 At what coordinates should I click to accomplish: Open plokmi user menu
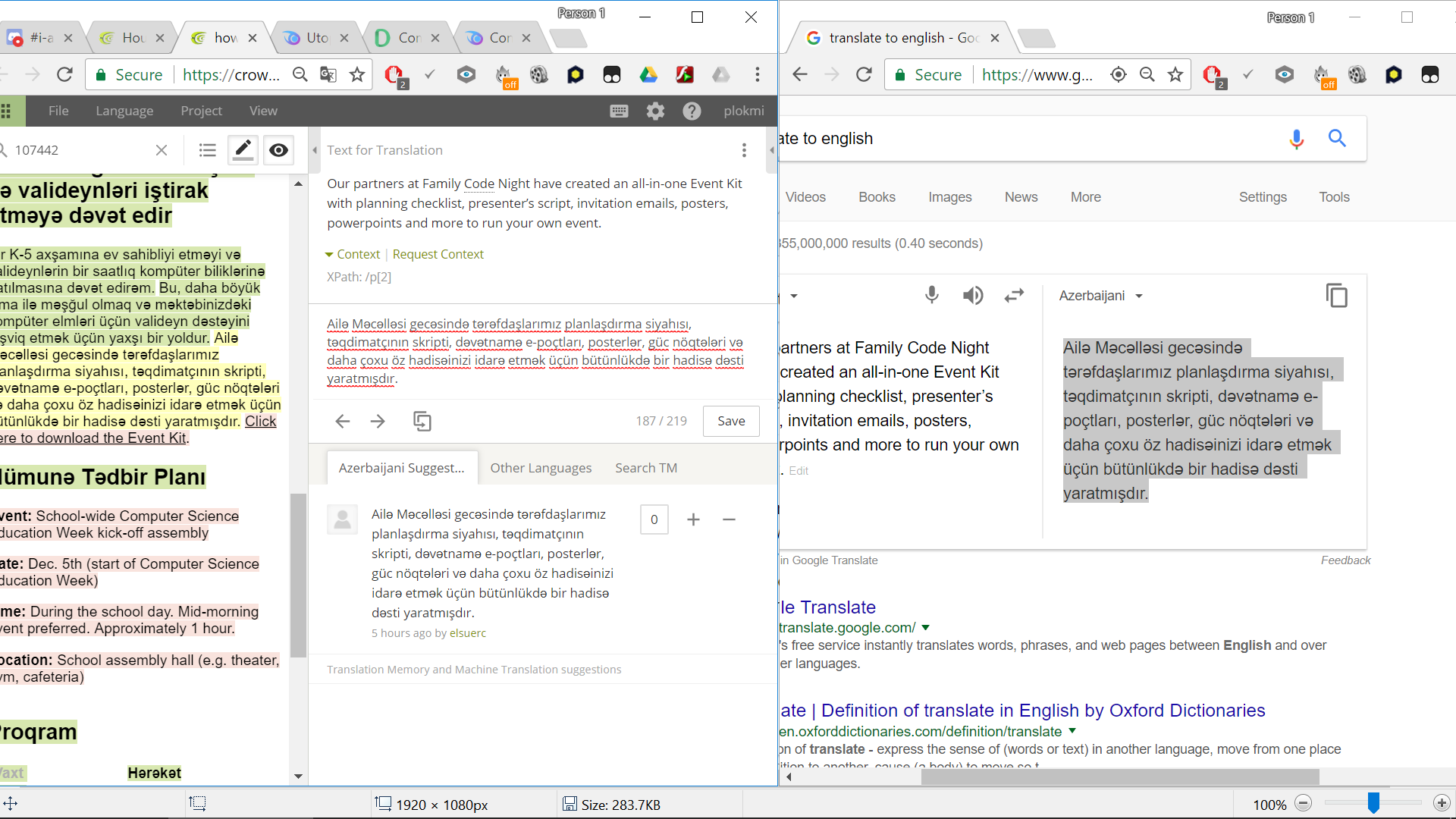coord(743,111)
